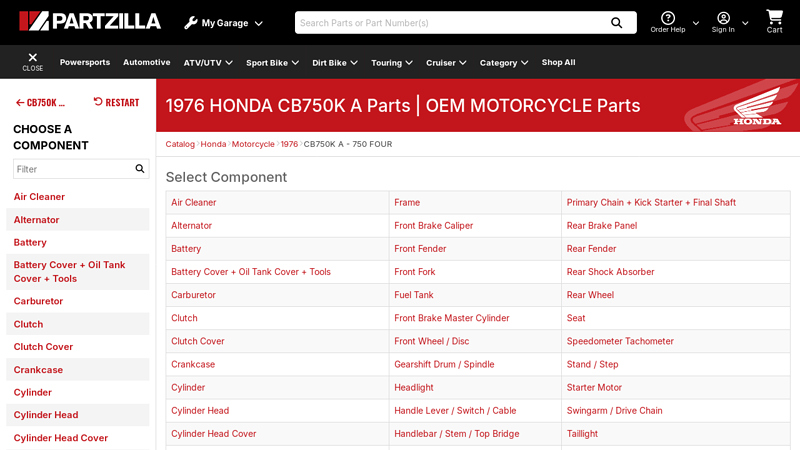Screen dimensions: 800x450
Task: Open 1976 breadcrumb link
Action: pyautogui.click(x=289, y=144)
